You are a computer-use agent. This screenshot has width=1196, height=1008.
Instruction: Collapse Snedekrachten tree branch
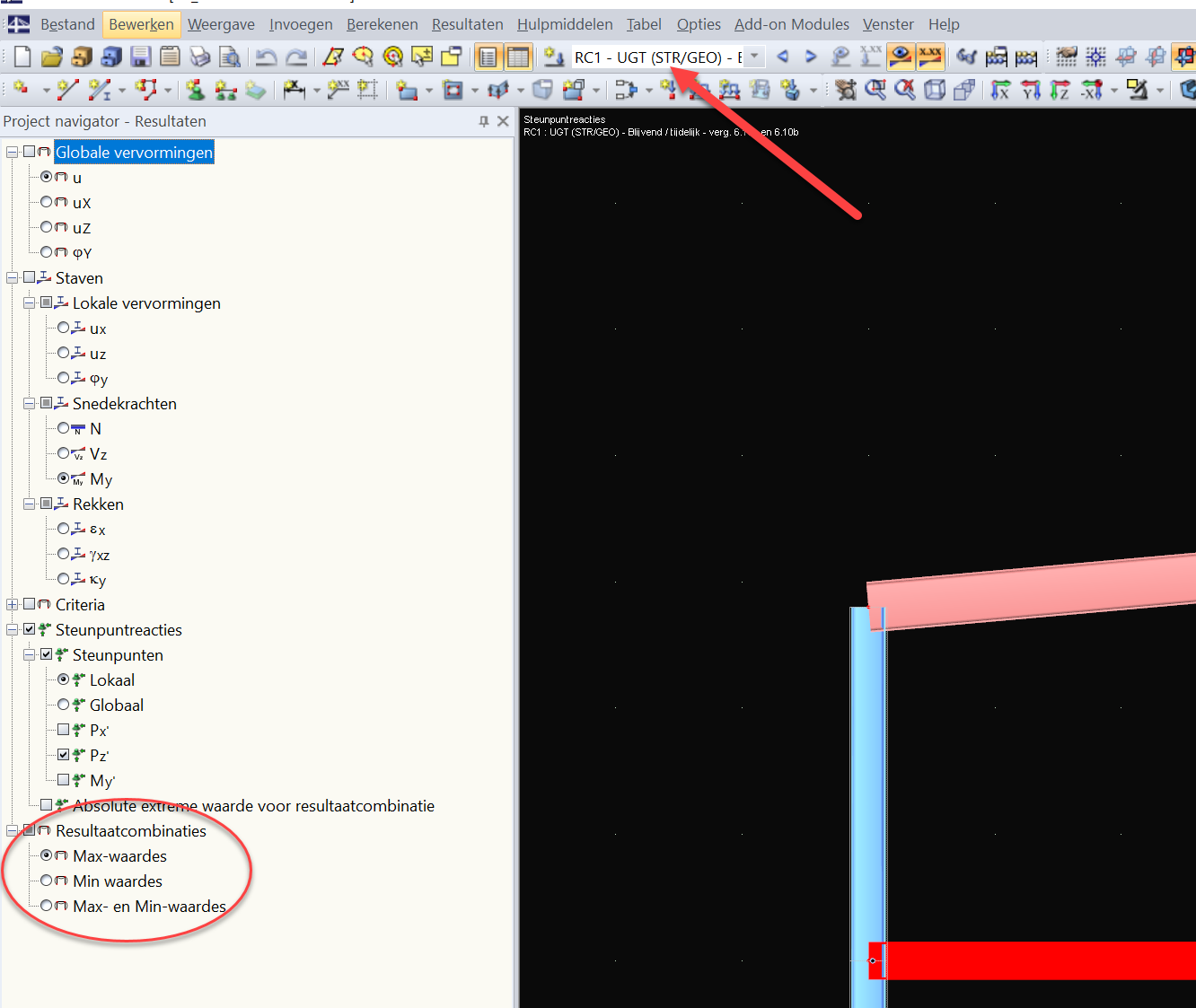(30, 404)
